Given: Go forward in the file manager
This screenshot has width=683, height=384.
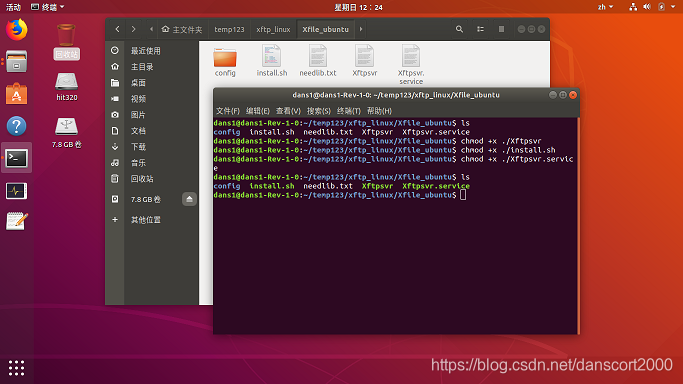Looking at the screenshot, I should point(133,29).
